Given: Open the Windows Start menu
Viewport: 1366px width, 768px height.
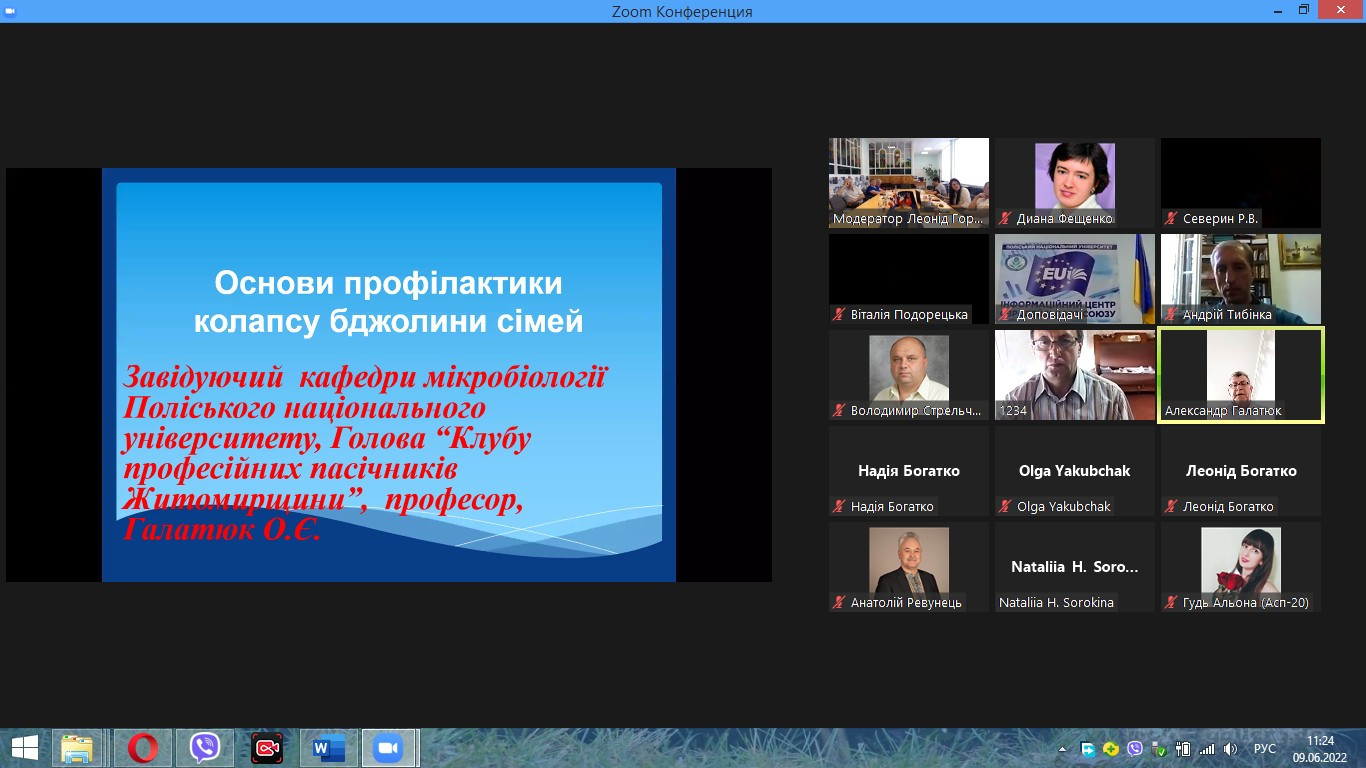Looking at the screenshot, I should (x=24, y=748).
